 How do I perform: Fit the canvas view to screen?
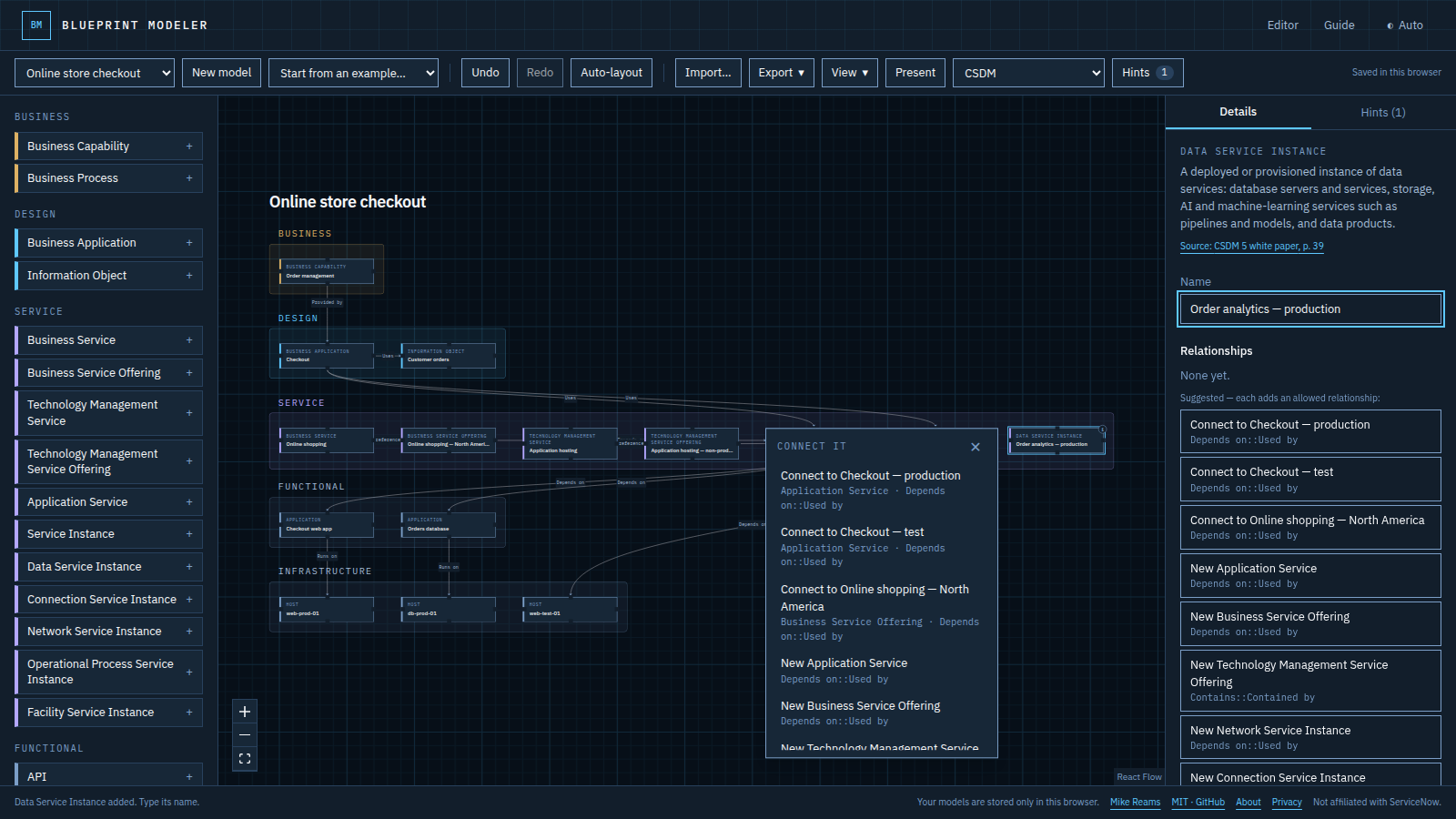click(x=245, y=759)
